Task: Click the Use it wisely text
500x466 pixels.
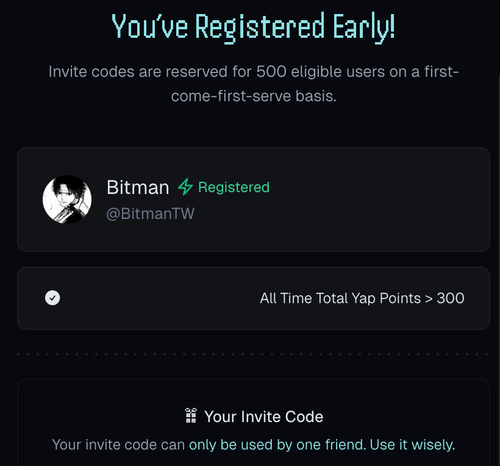Action: point(412,445)
